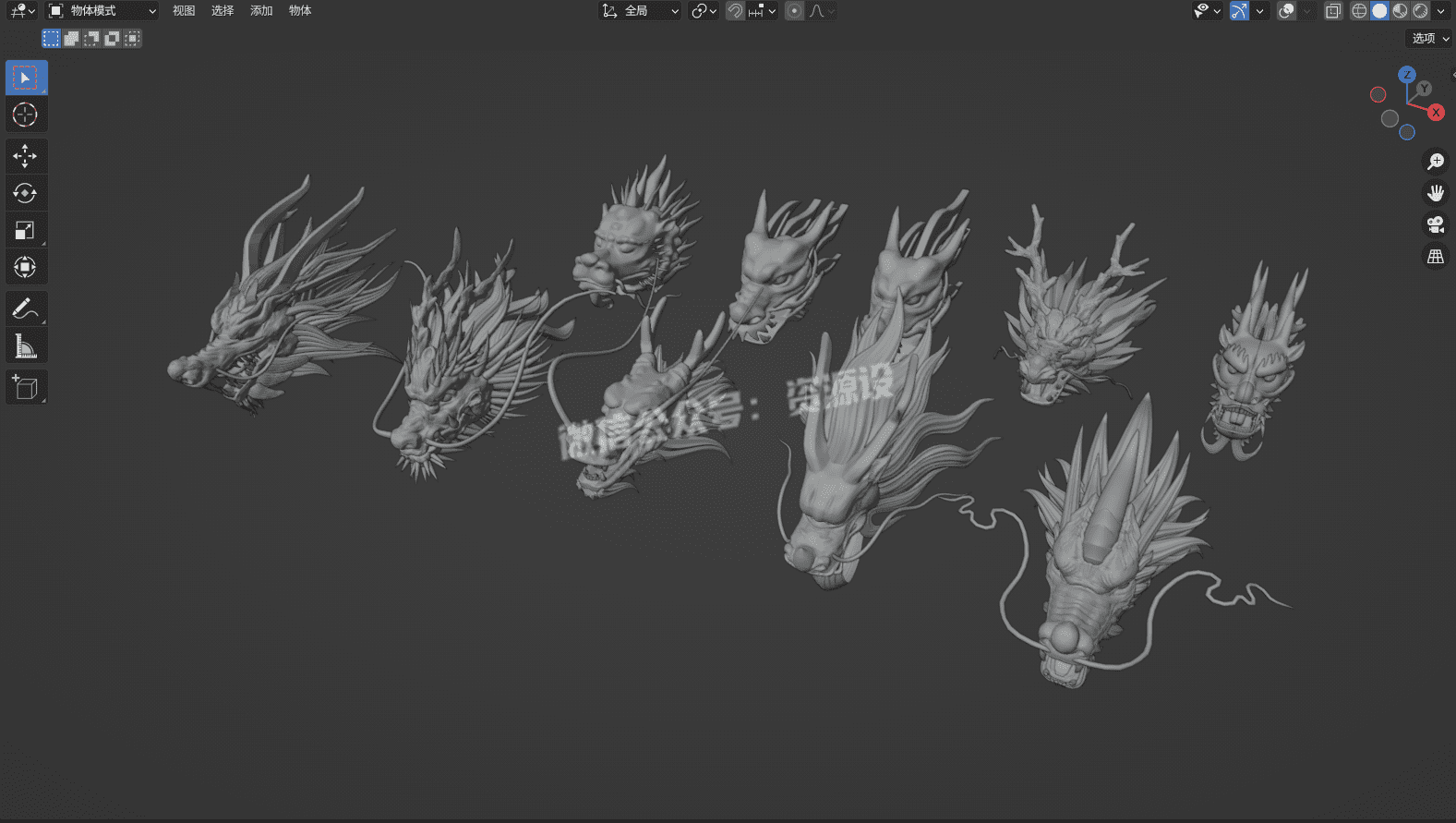Choose the Measure ruler tool
Screen dimensions: 1456x823
click(25, 346)
